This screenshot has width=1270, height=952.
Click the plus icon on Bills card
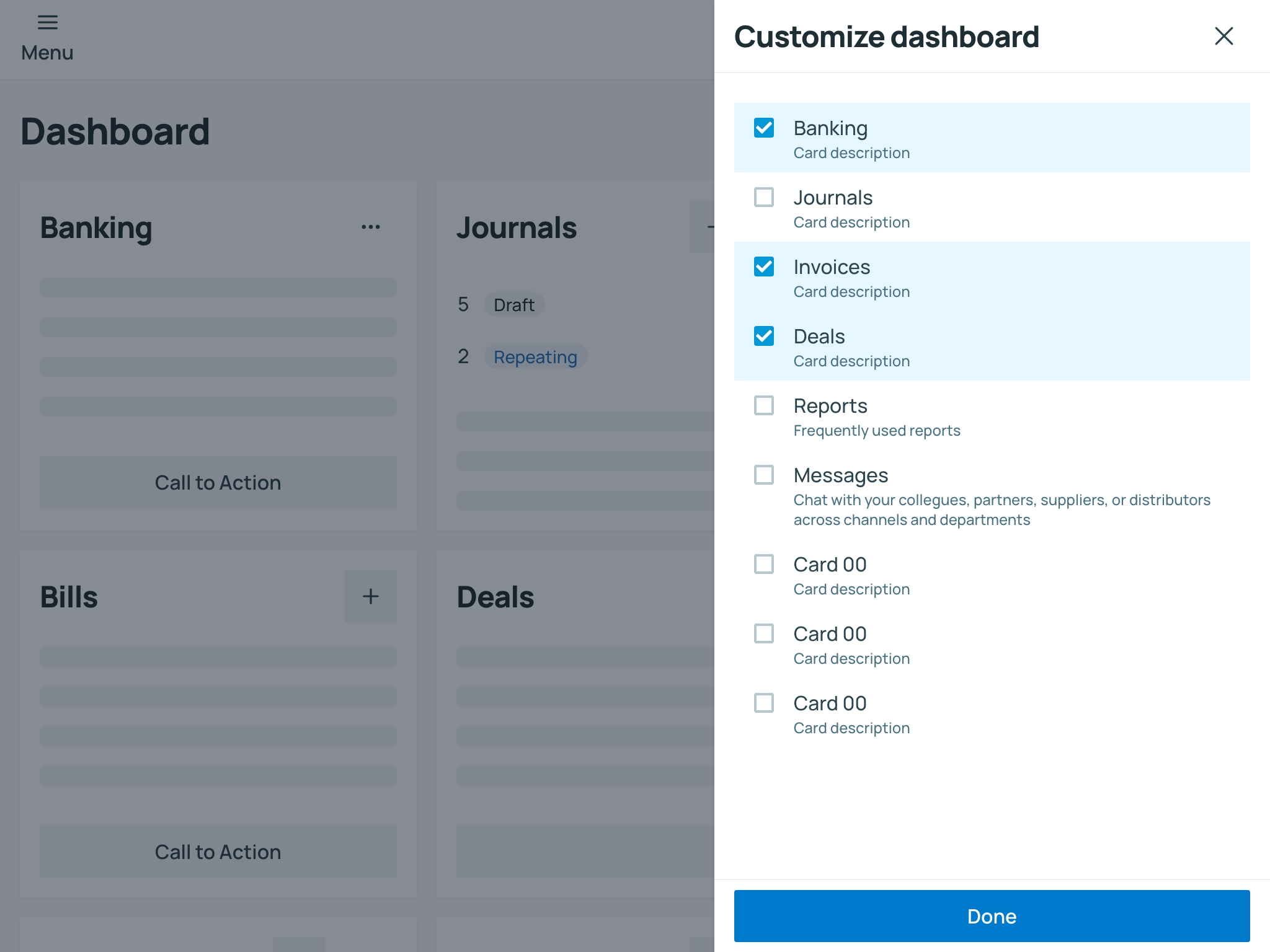tap(371, 596)
